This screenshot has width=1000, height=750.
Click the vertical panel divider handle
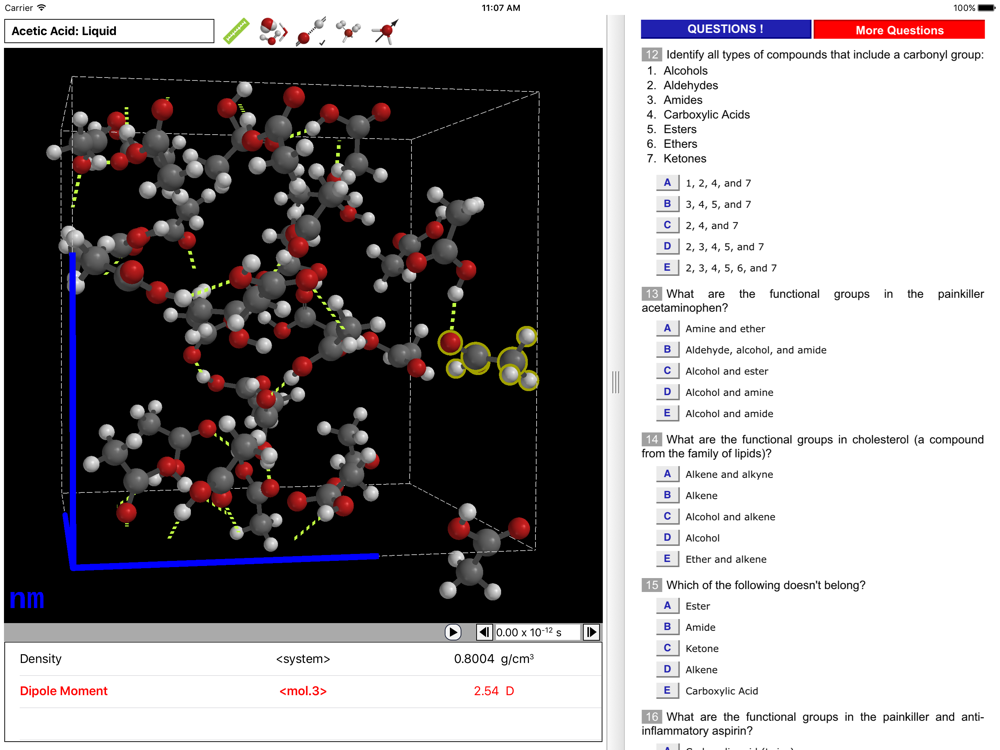click(615, 381)
